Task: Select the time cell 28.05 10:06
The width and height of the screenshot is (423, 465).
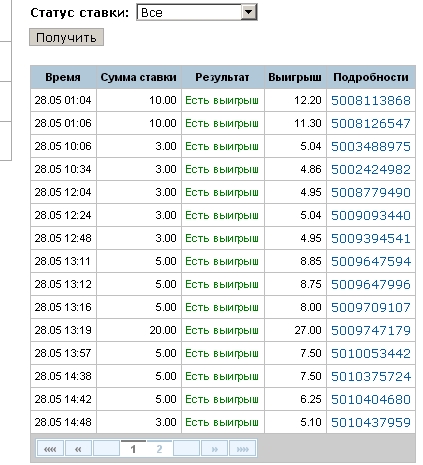Action: (x=63, y=146)
